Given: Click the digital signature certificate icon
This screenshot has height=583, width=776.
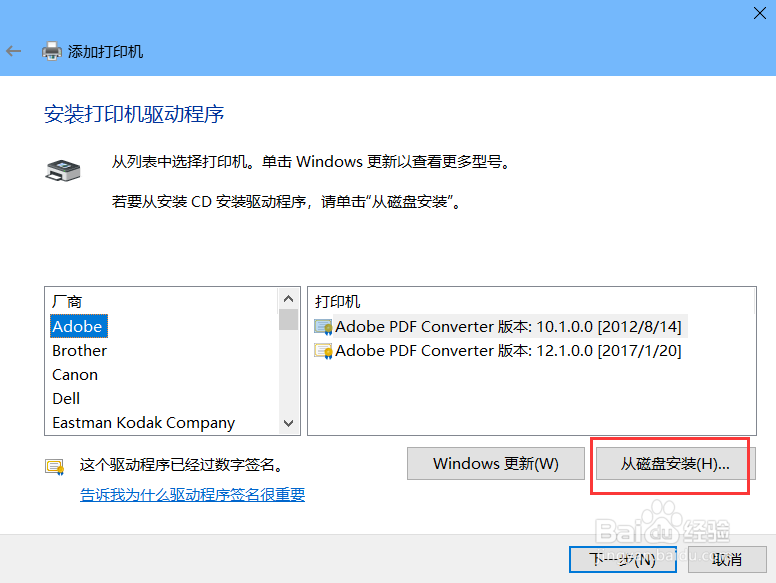Looking at the screenshot, I should point(54,466).
